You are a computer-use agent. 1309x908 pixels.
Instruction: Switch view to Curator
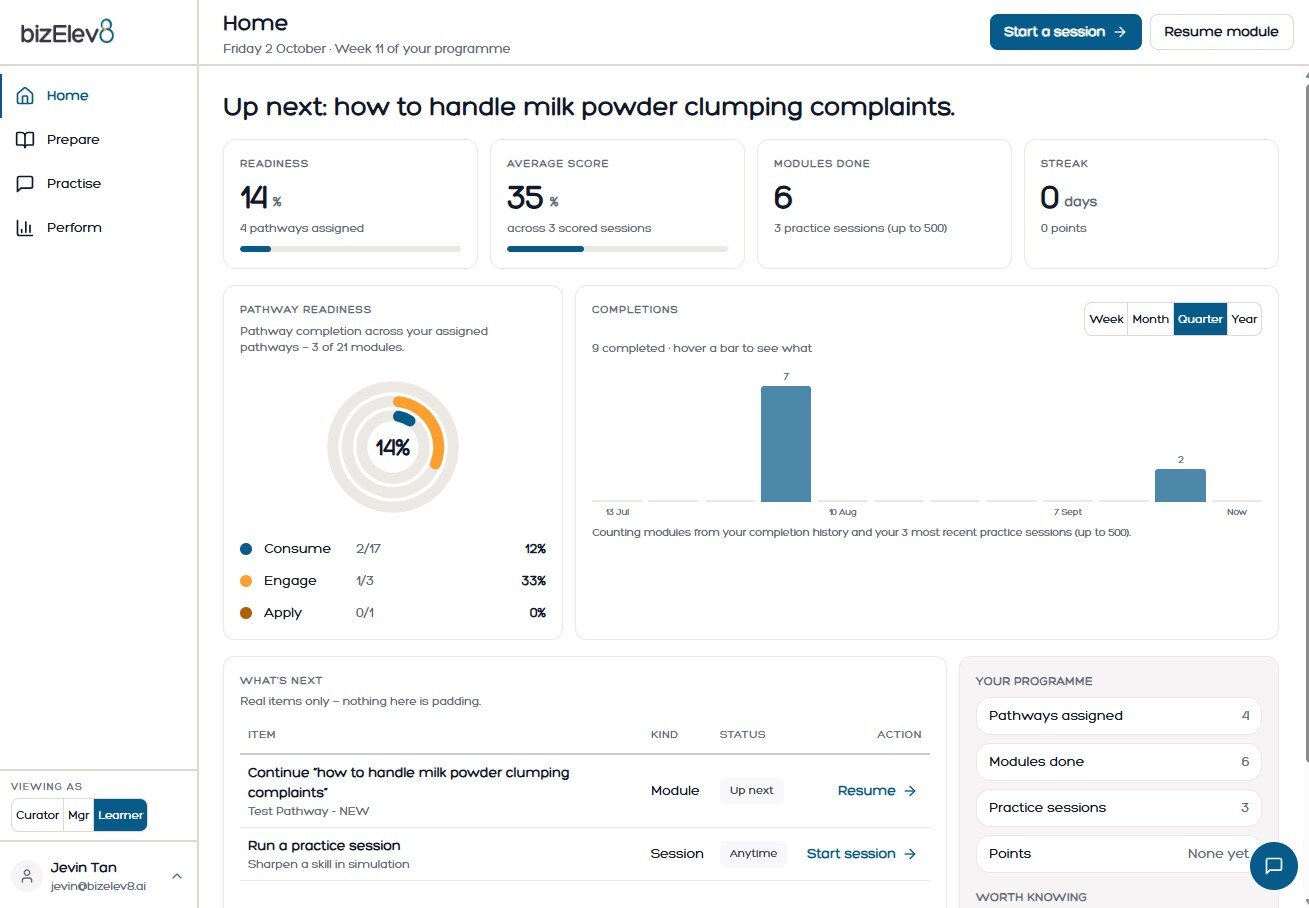coord(37,815)
